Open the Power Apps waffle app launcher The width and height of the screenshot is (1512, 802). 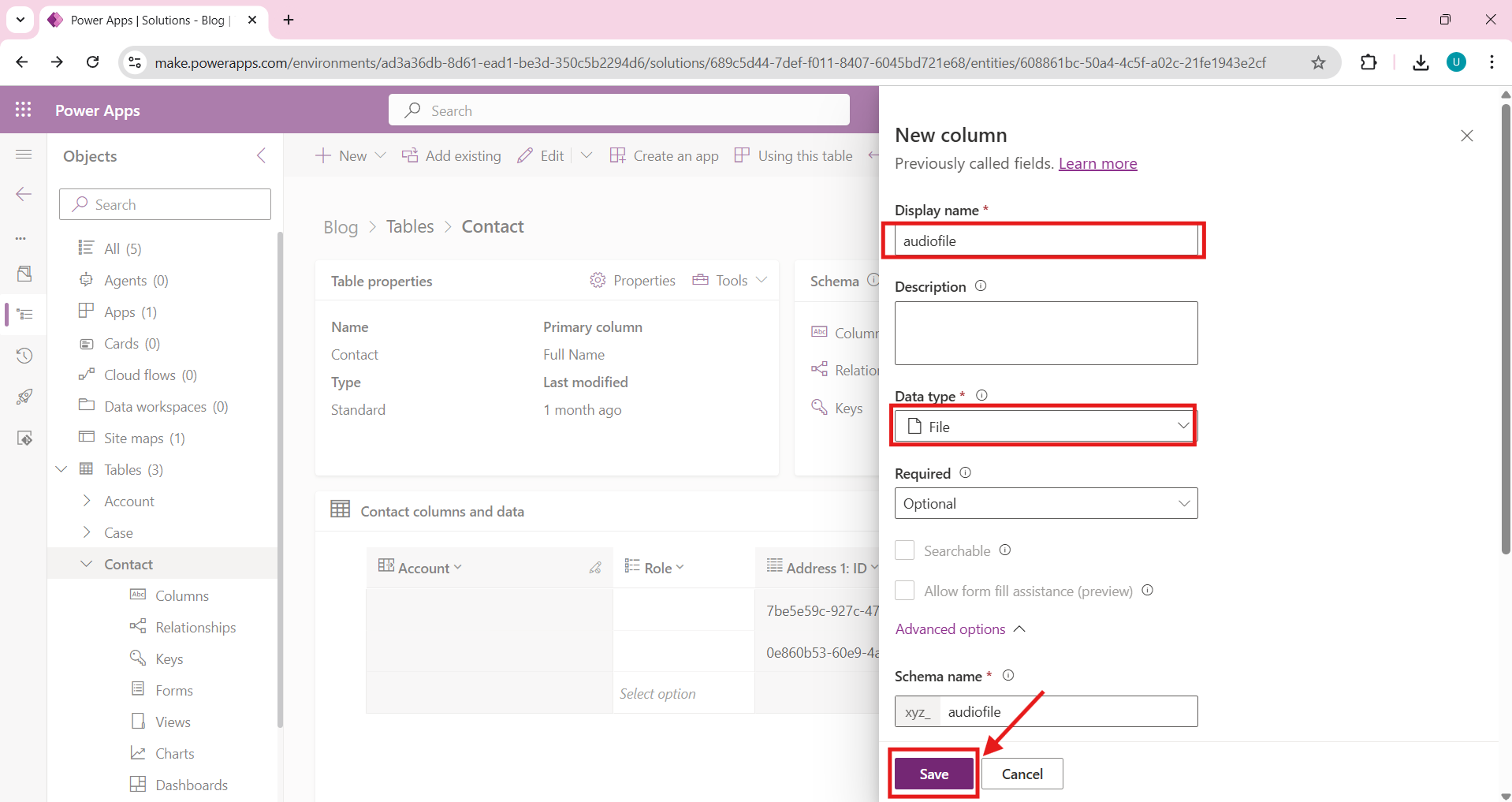pyautogui.click(x=24, y=110)
